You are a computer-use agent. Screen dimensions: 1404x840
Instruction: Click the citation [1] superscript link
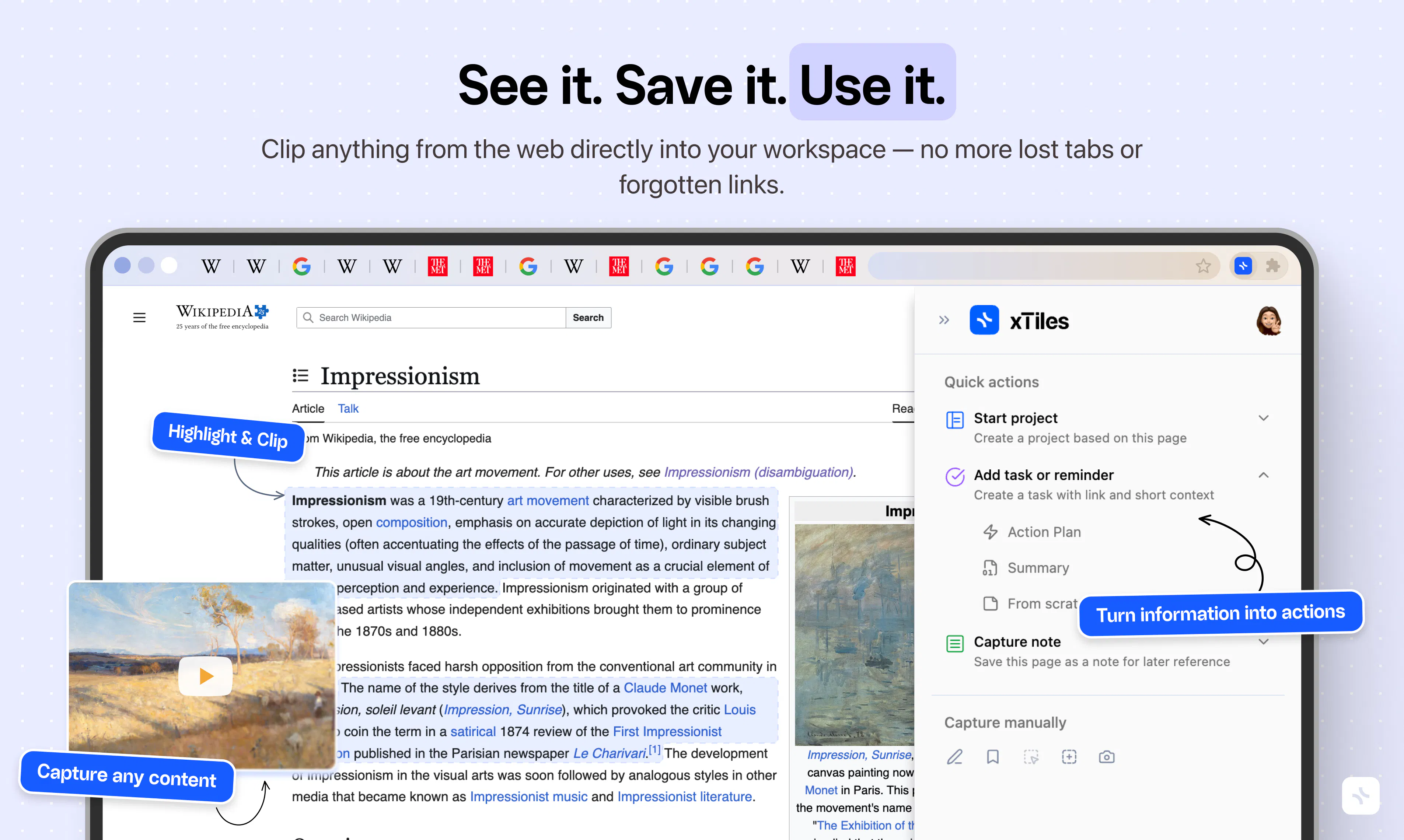[x=654, y=749]
